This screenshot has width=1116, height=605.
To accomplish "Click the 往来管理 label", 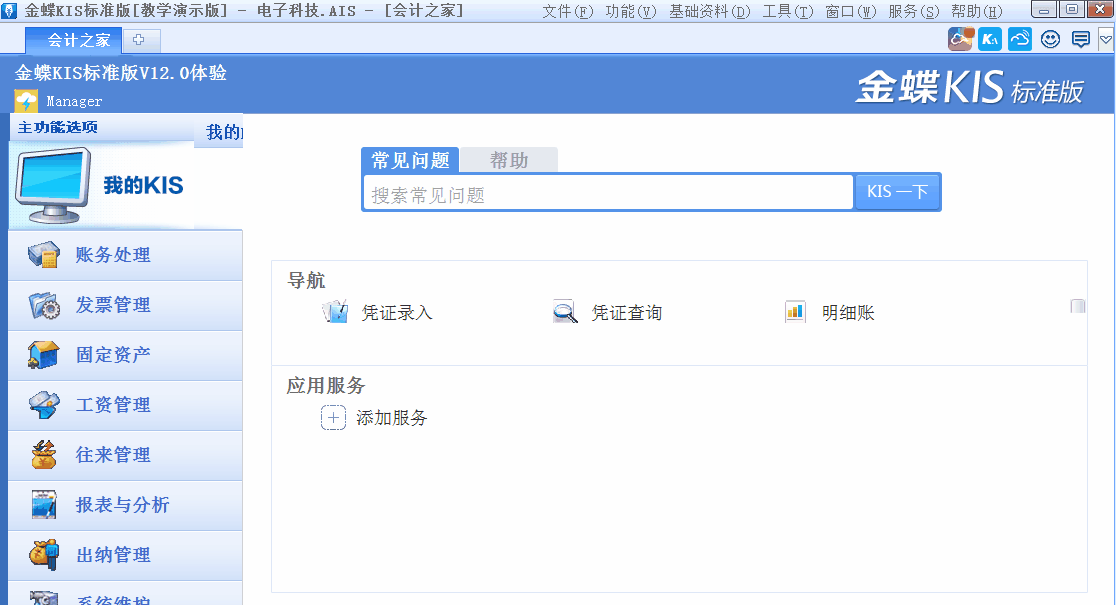I will click(113, 455).
